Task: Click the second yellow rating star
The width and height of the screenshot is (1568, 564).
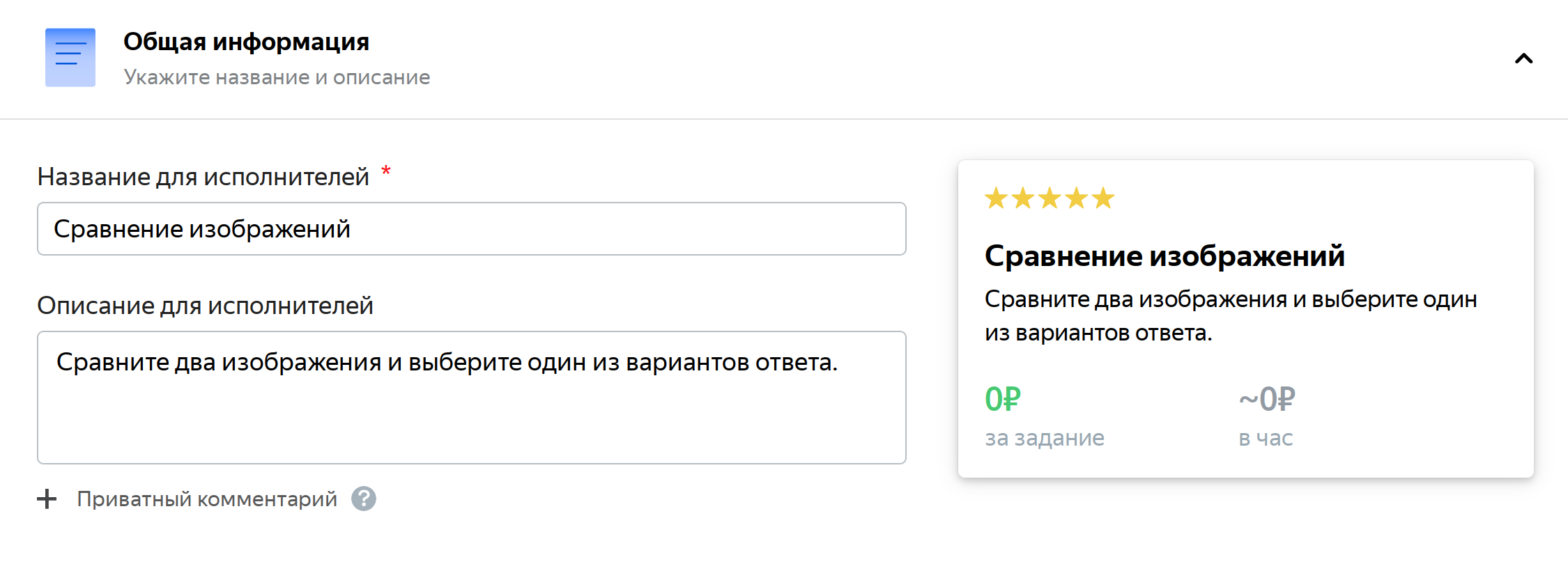Action: click(x=1023, y=198)
